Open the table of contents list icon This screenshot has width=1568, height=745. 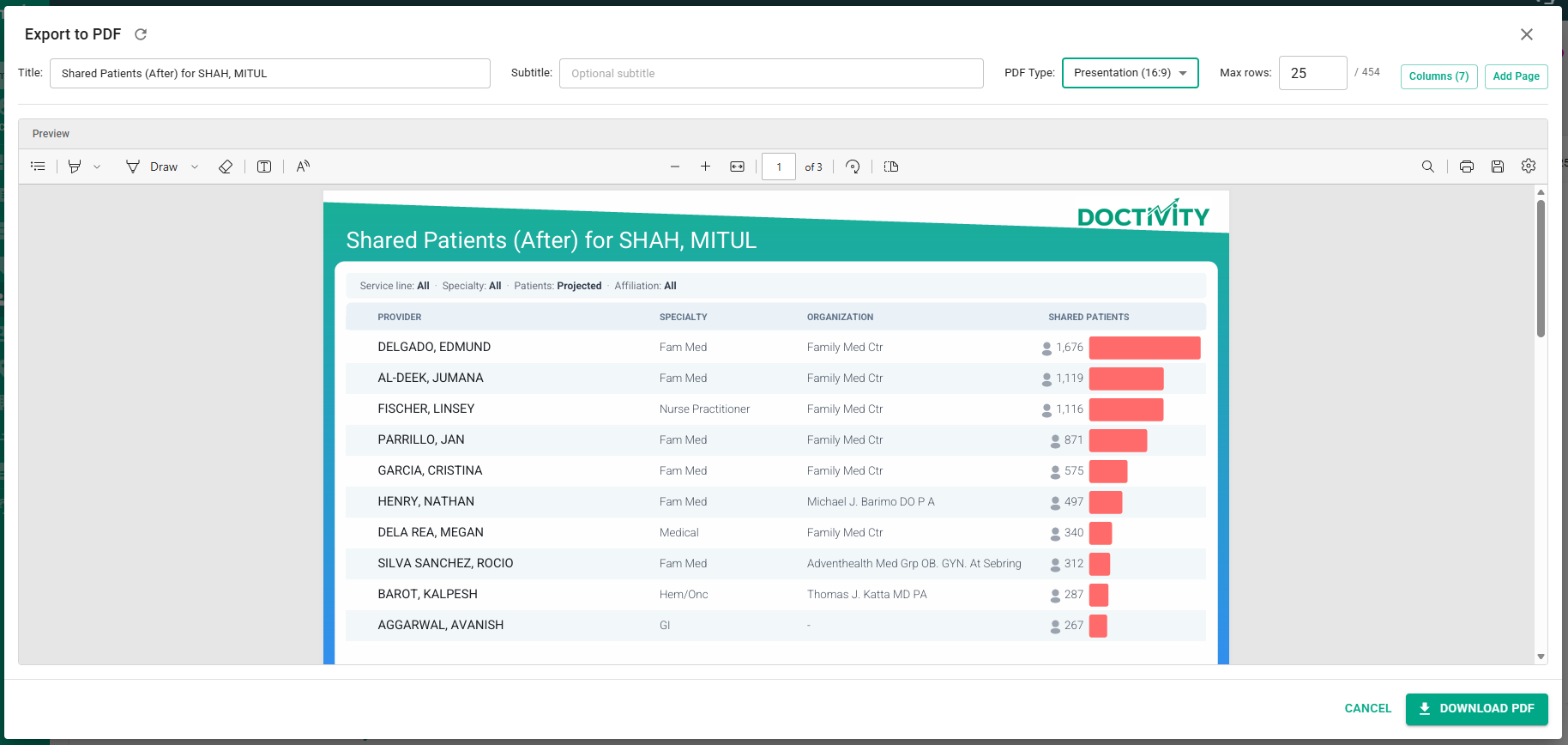pyautogui.click(x=38, y=167)
